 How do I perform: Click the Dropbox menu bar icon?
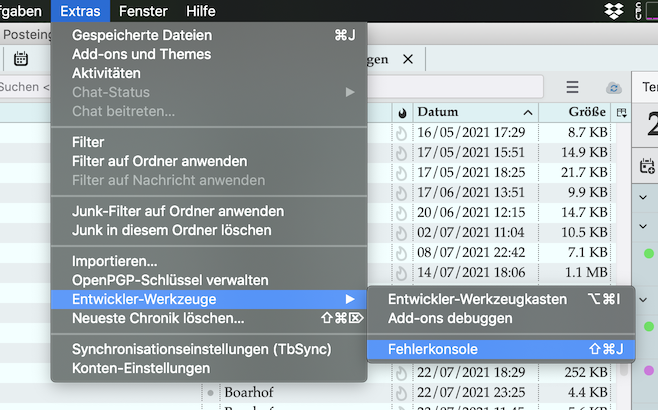(x=614, y=10)
